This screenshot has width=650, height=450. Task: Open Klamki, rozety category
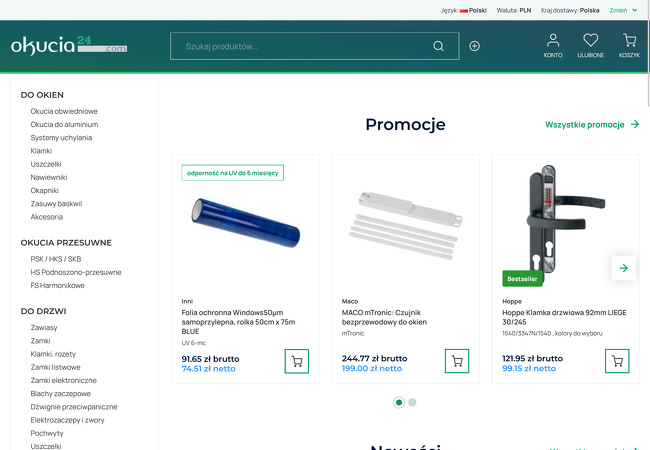(x=53, y=354)
